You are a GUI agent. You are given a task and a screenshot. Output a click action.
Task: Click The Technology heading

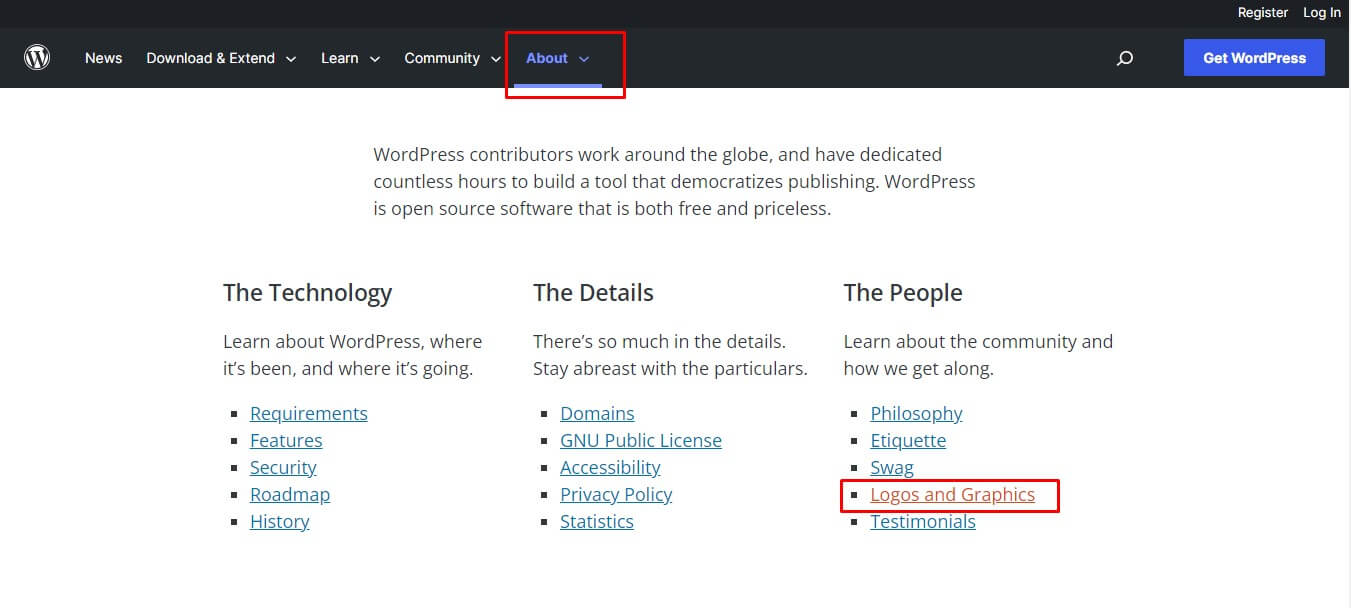307,293
